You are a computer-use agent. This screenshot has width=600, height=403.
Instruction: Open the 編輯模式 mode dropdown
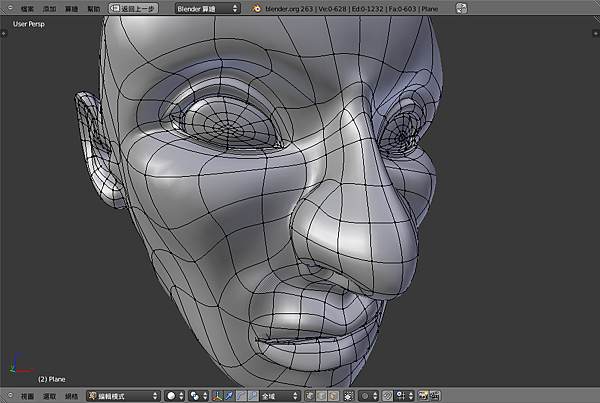click(x=123, y=396)
